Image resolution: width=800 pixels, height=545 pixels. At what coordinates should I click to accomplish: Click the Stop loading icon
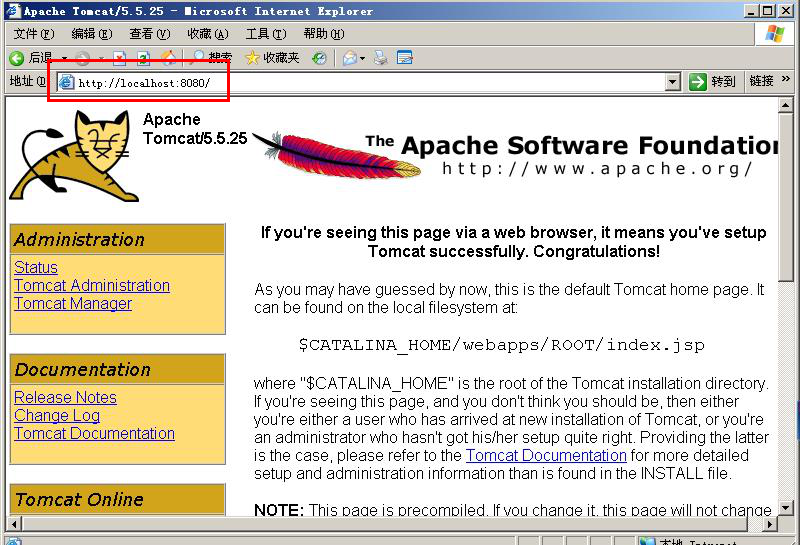tap(119, 58)
